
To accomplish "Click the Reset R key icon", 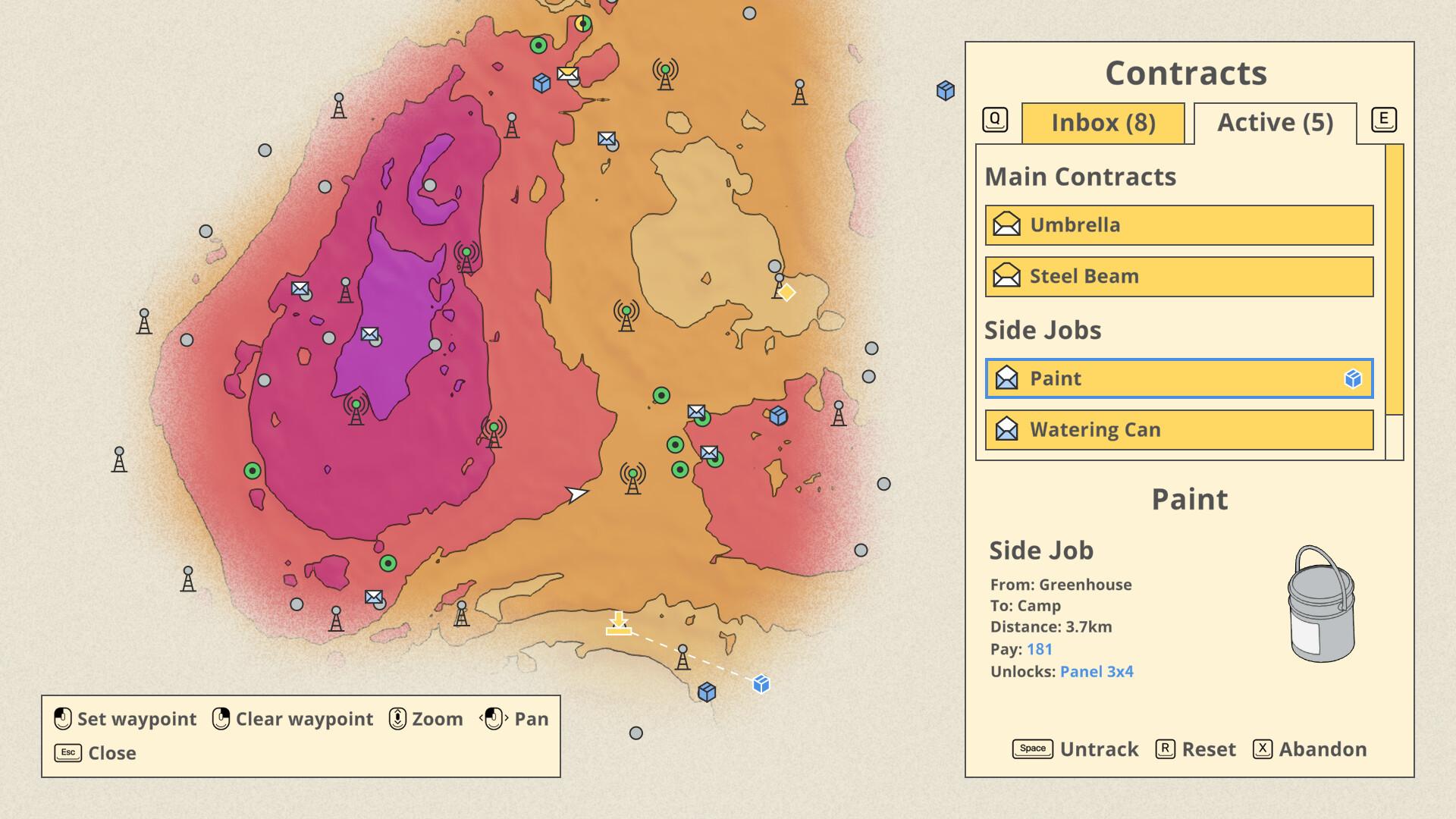I will [x=1165, y=749].
